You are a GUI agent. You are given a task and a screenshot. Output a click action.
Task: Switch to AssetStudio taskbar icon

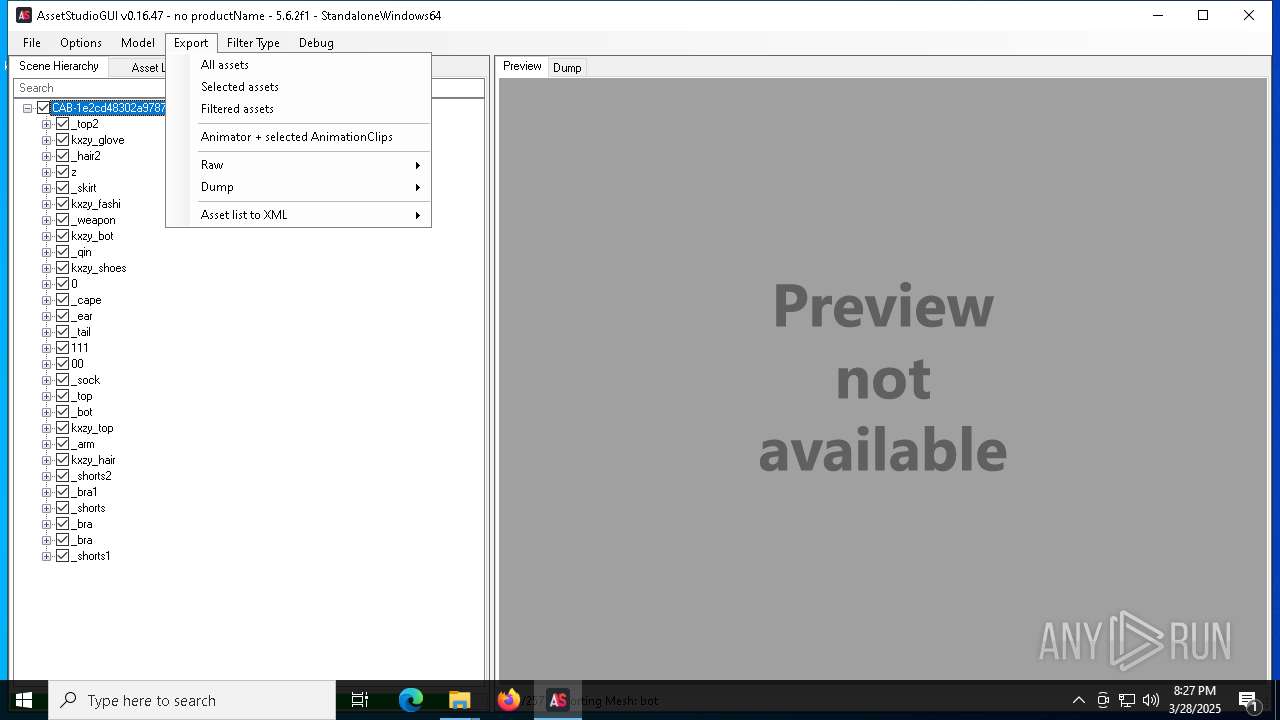pyautogui.click(x=558, y=700)
